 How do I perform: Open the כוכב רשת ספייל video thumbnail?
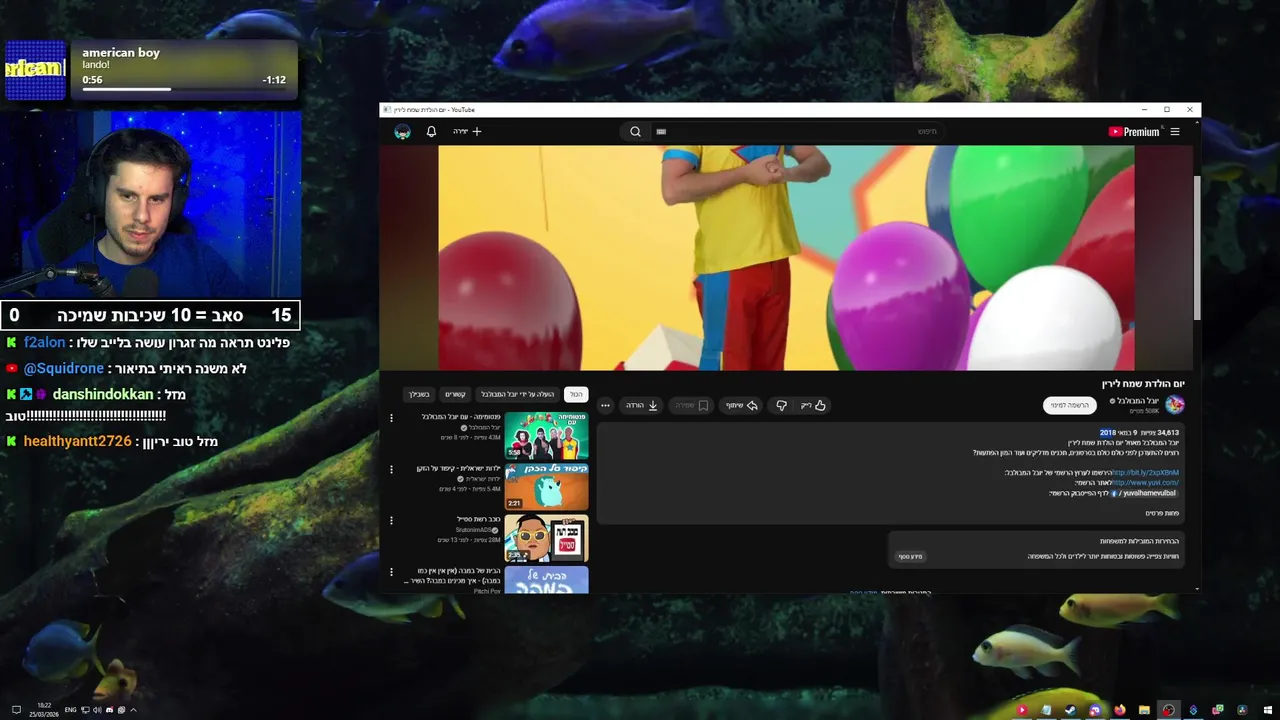click(546, 538)
